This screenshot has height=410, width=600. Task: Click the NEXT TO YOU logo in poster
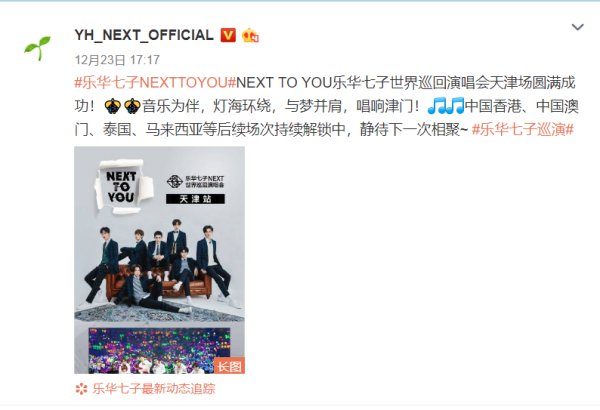121,186
